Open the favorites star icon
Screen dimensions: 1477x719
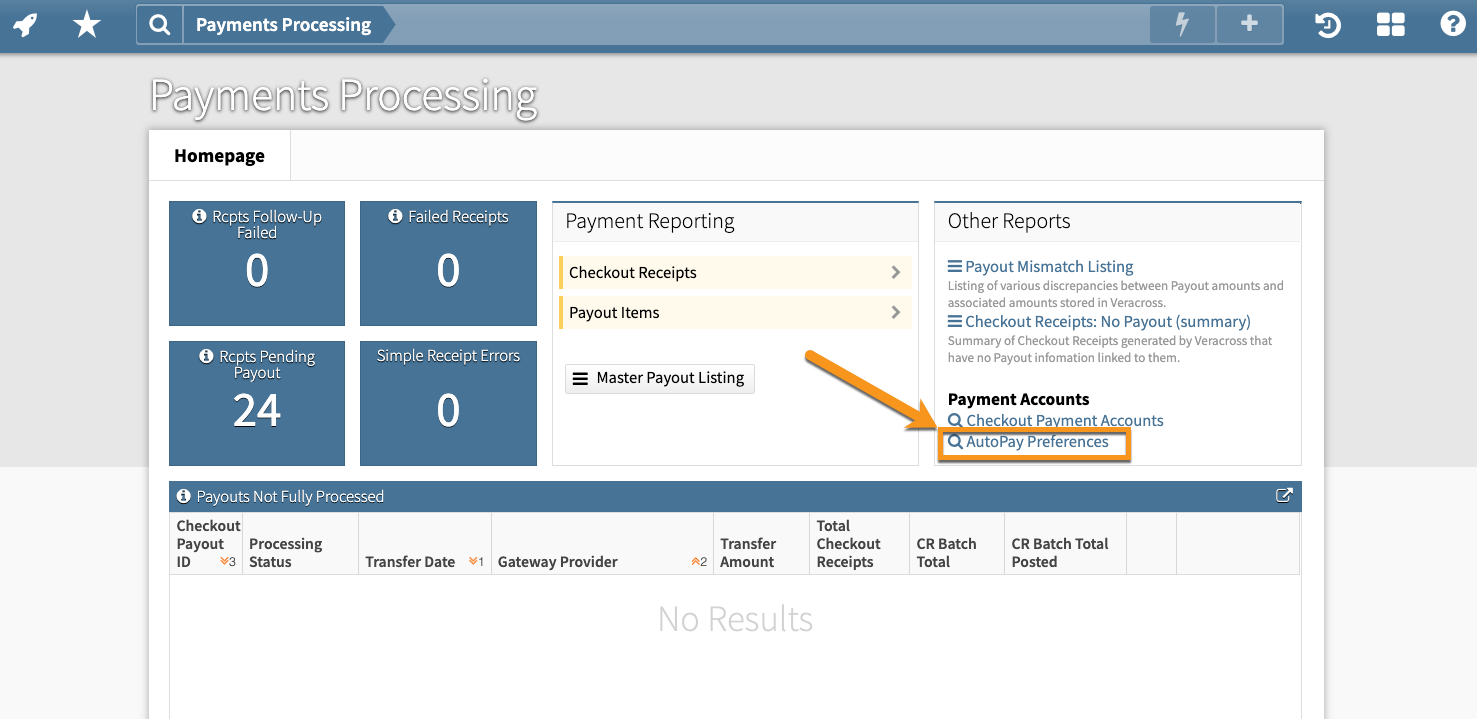pos(86,24)
